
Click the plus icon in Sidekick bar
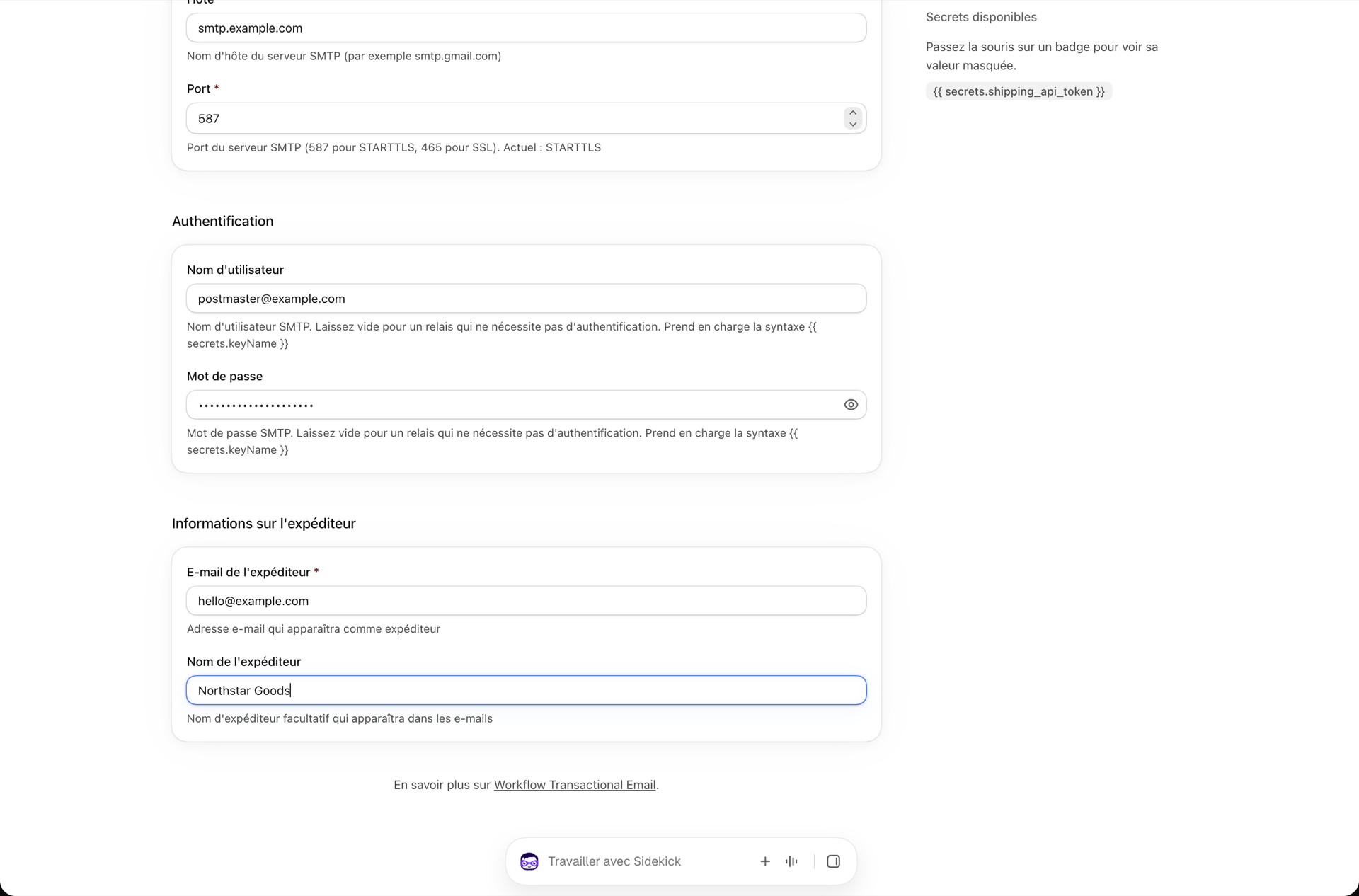coord(765,861)
